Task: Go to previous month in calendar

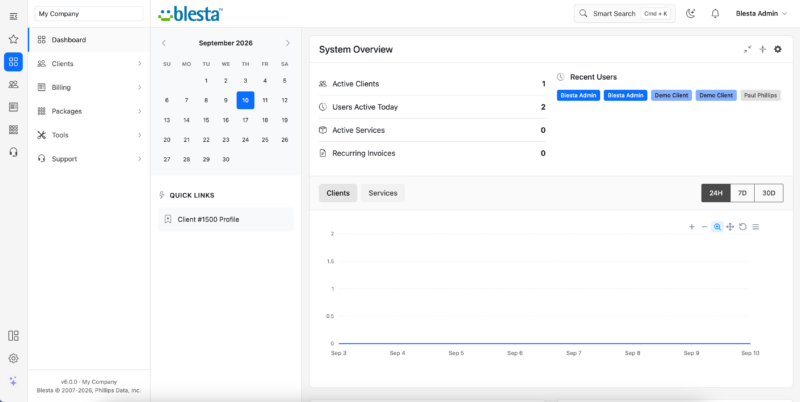Action: [x=164, y=43]
